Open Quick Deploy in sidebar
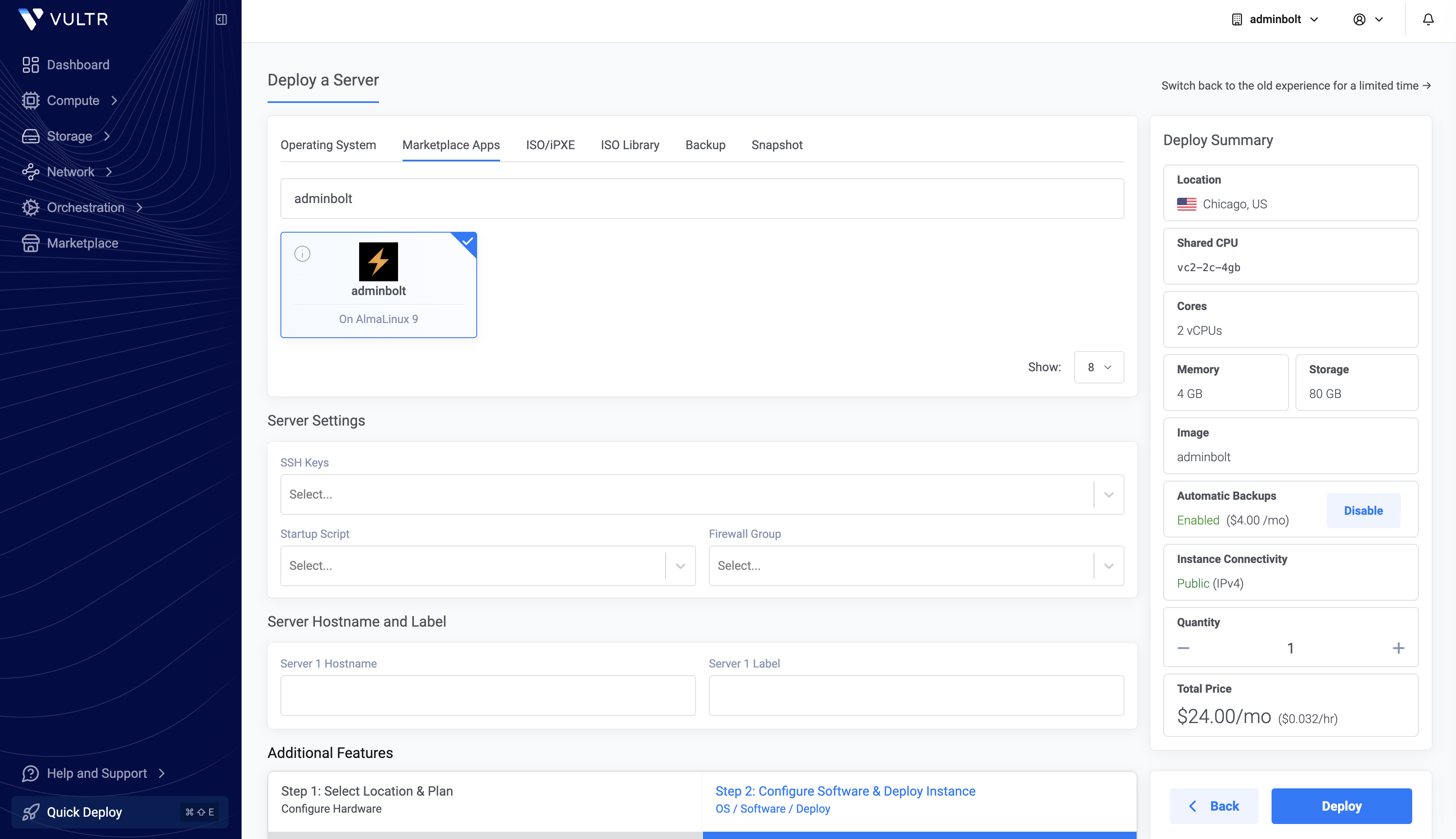1456x839 pixels. pos(120,812)
